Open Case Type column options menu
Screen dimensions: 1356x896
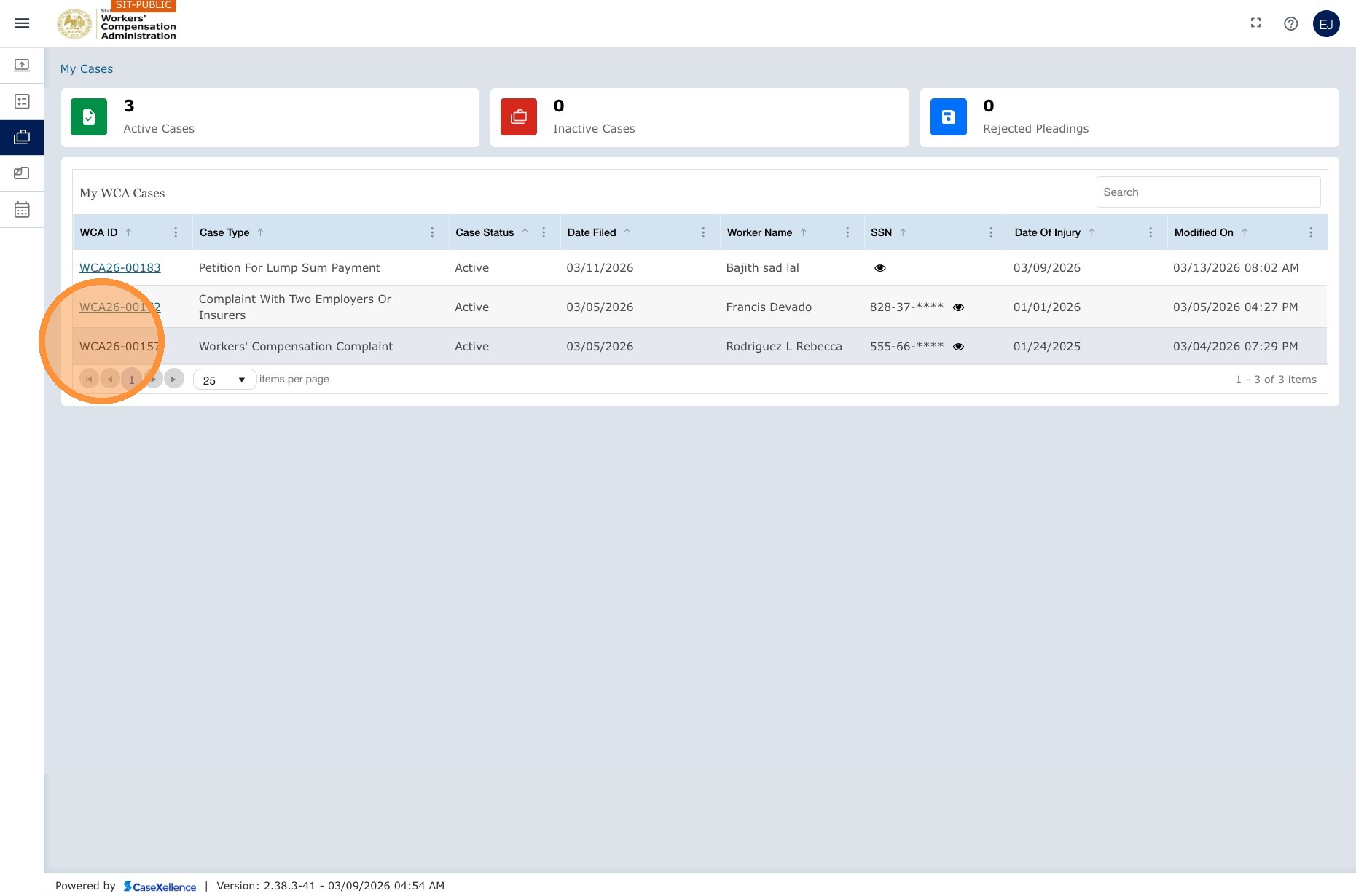point(432,232)
